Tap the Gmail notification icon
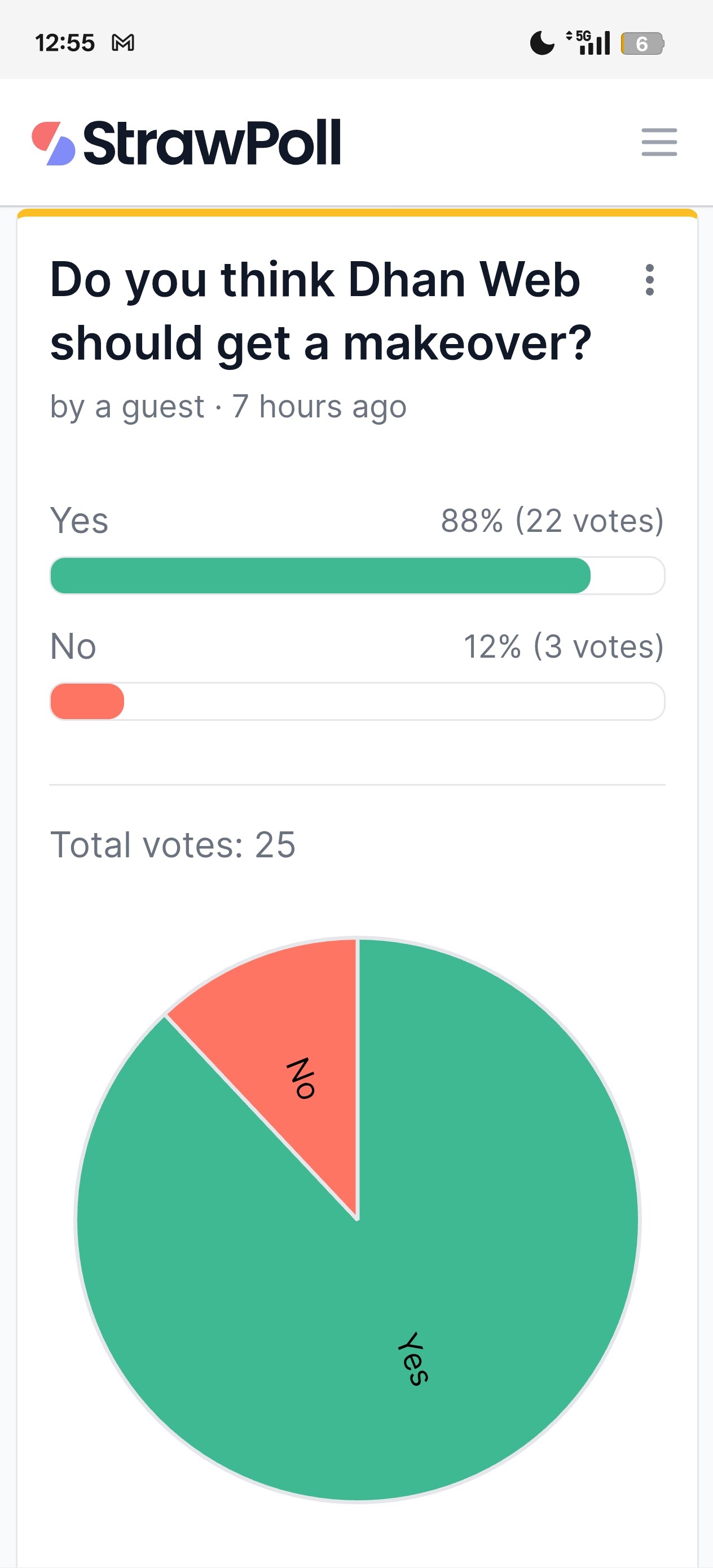This screenshot has height=1568, width=713. coord(123,43)
